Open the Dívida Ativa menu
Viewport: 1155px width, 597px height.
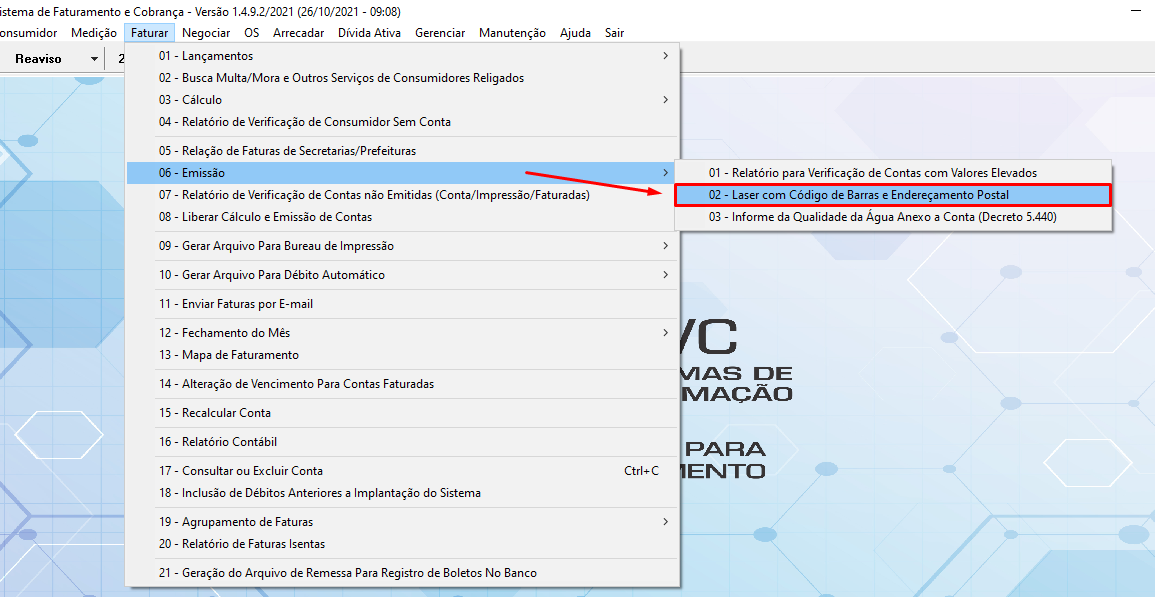(x=369, y=33)
